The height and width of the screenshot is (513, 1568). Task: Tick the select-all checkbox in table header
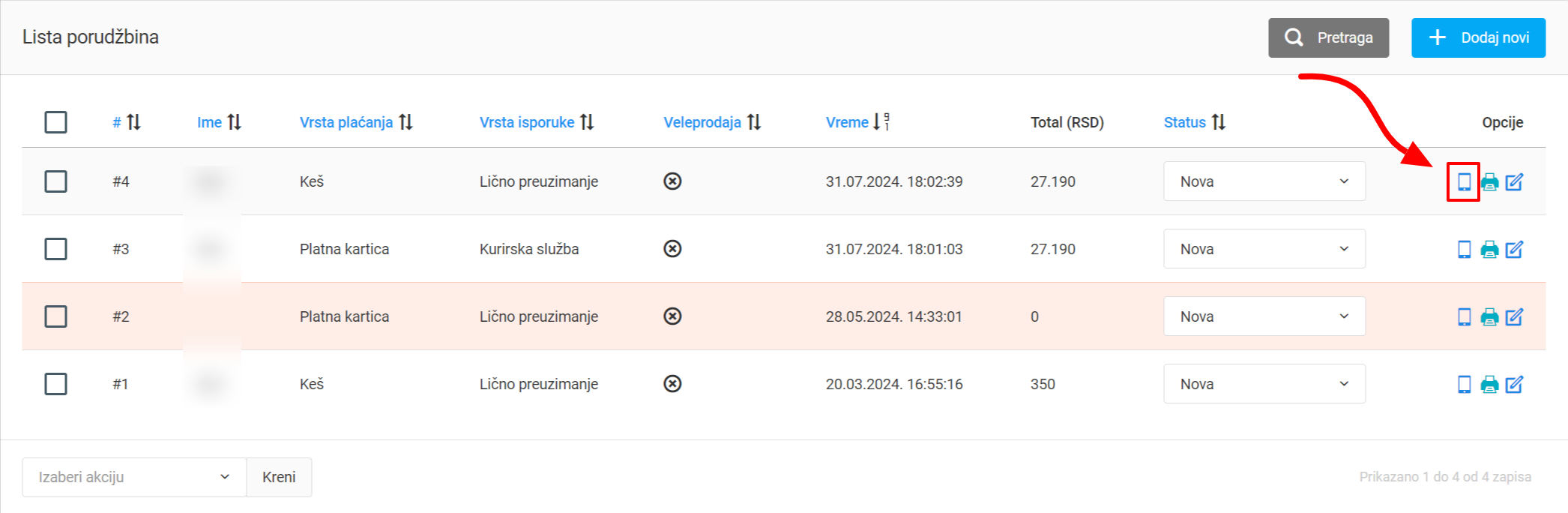tap(55, 122)
